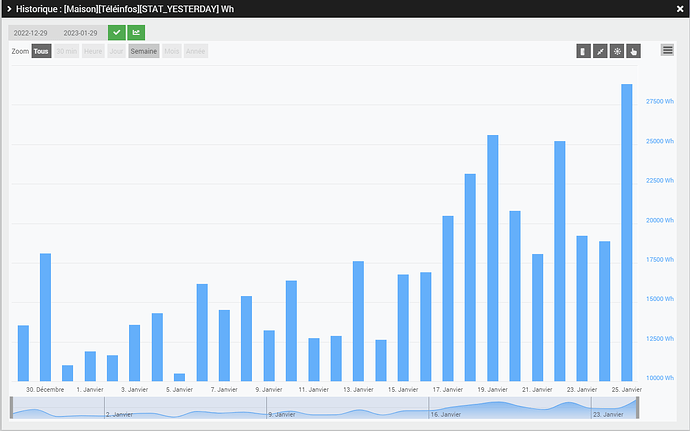Click the 27500 Wh axis label

coord(660,101)
